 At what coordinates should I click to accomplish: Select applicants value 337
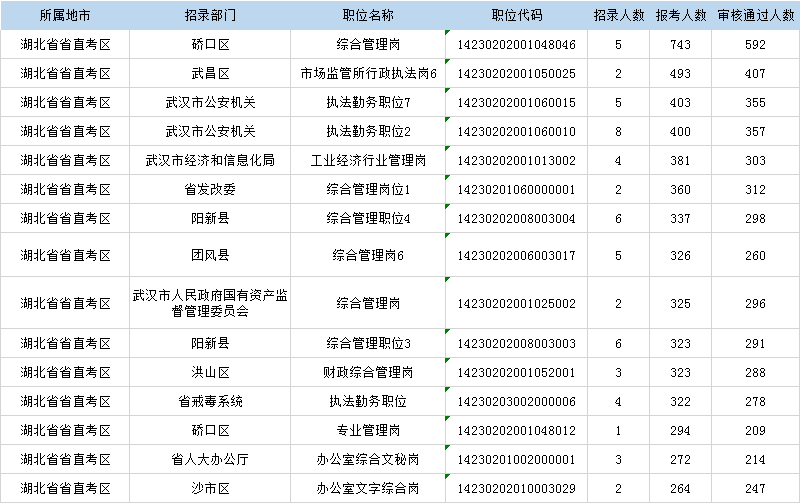click(x=681, y=219)
